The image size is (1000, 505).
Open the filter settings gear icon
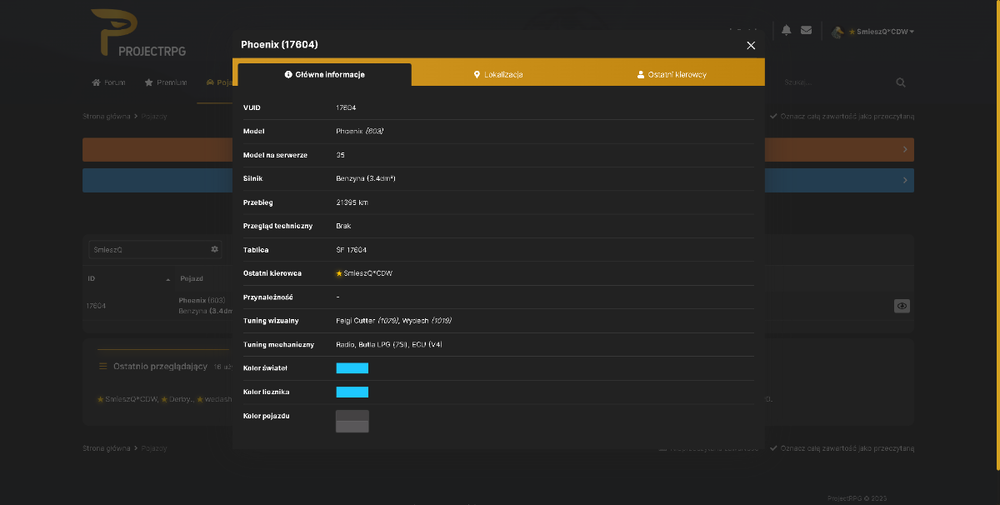coord(215,249)
